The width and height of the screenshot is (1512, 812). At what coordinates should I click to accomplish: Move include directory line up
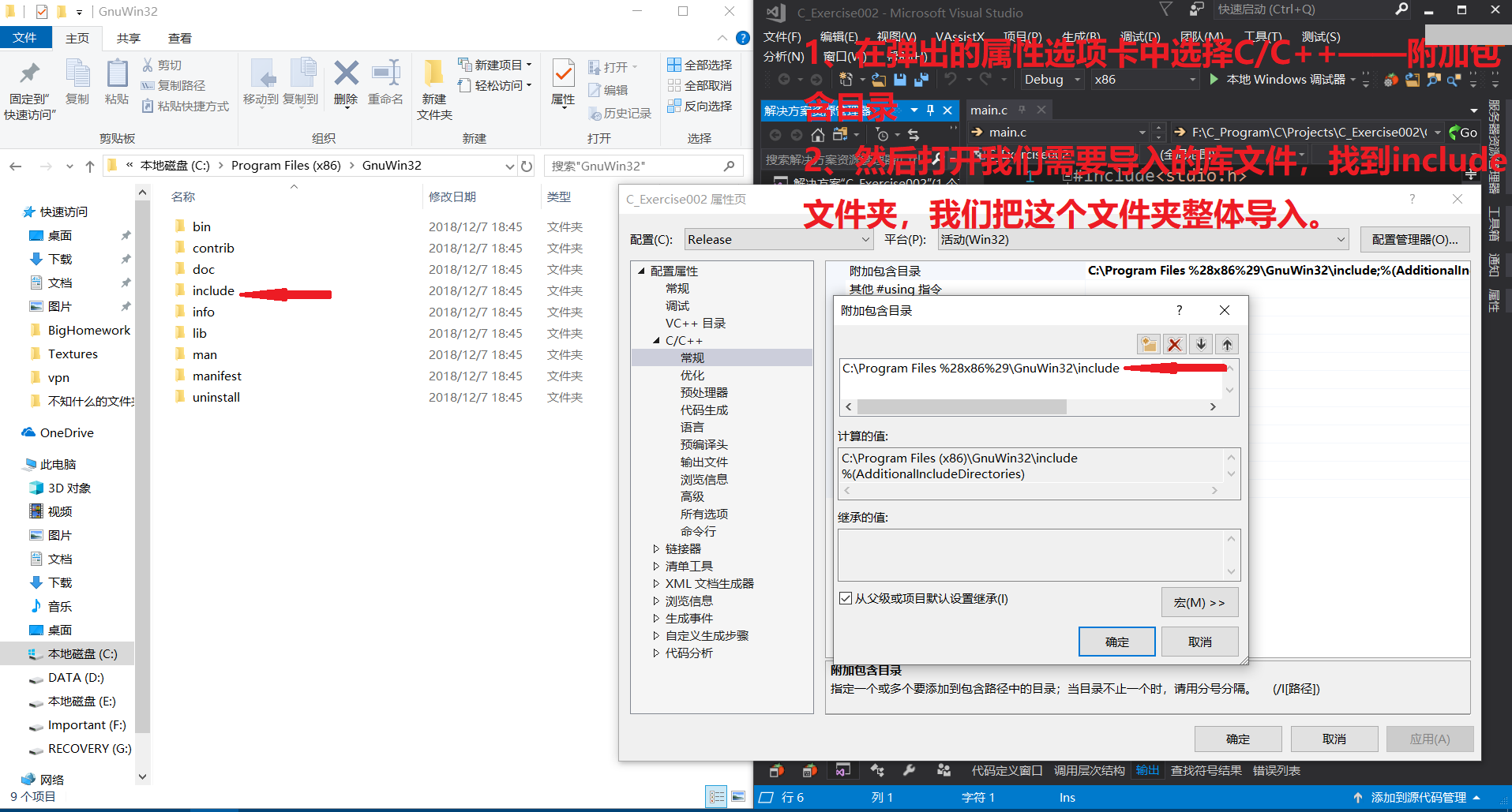click(1227, 344)
